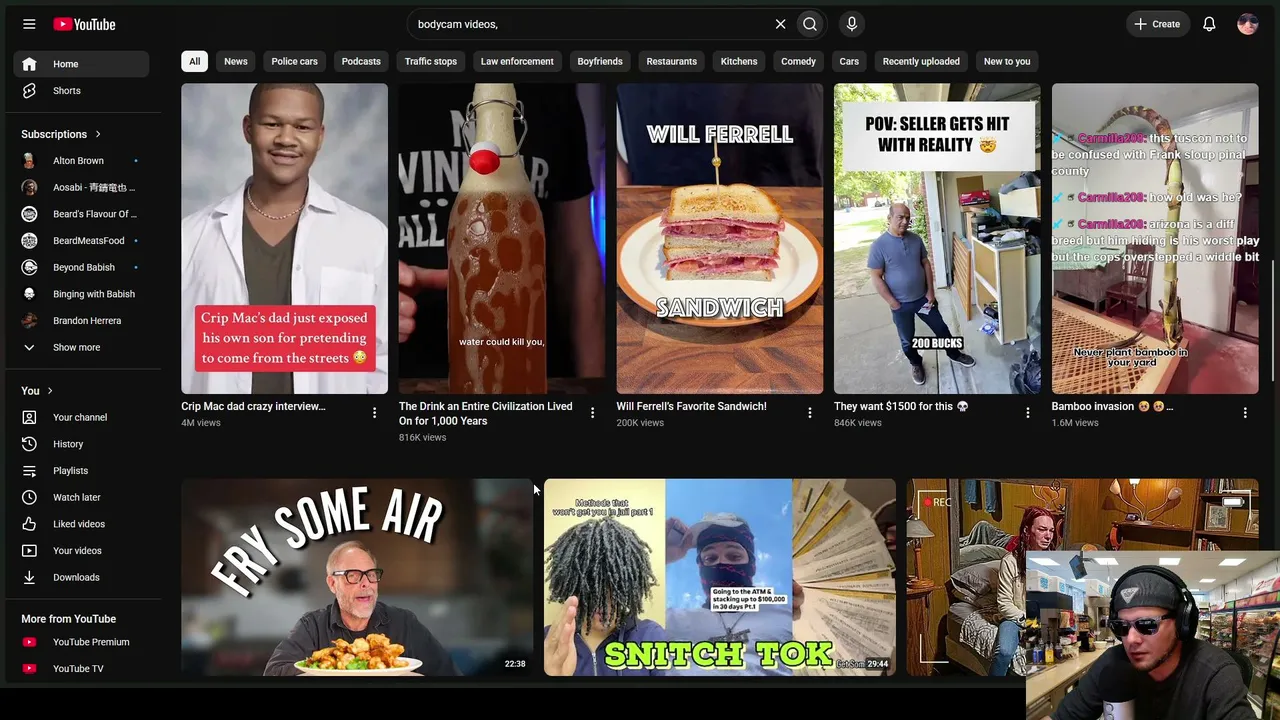
Task: Go to YouTube home via logo
Action: click(x=84, y=24)
